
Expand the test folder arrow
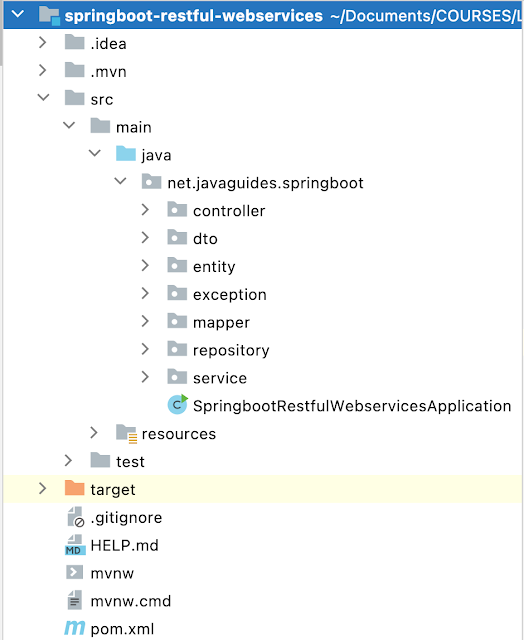[68, 461]
